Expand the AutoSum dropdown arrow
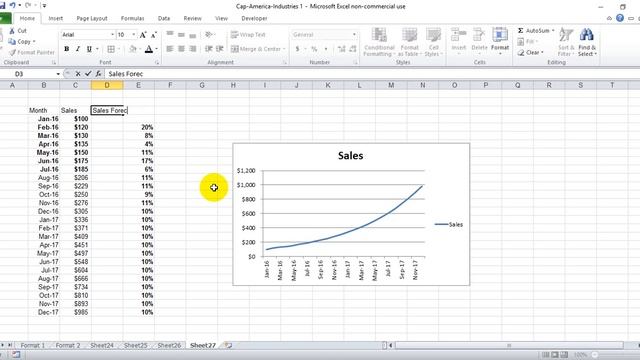Screen dimensions: 640x360 [553, 31]
